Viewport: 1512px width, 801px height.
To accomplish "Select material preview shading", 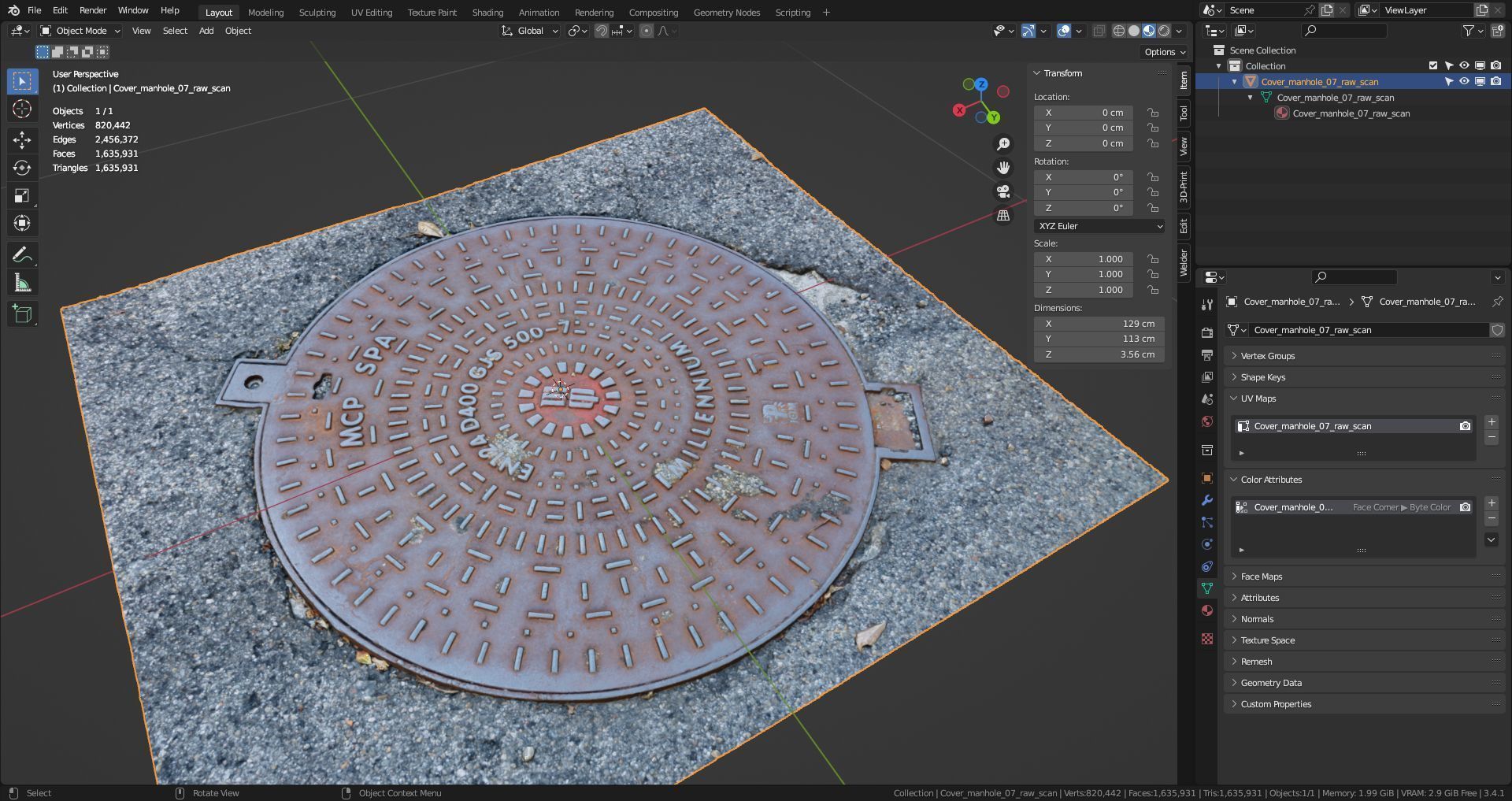I will point(1149,31).
